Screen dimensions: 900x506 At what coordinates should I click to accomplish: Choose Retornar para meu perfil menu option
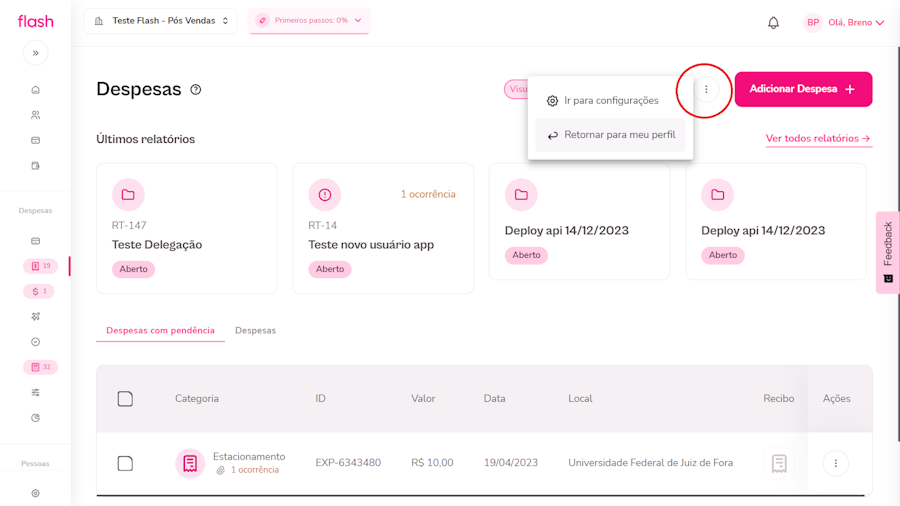(x=610, y=135)
